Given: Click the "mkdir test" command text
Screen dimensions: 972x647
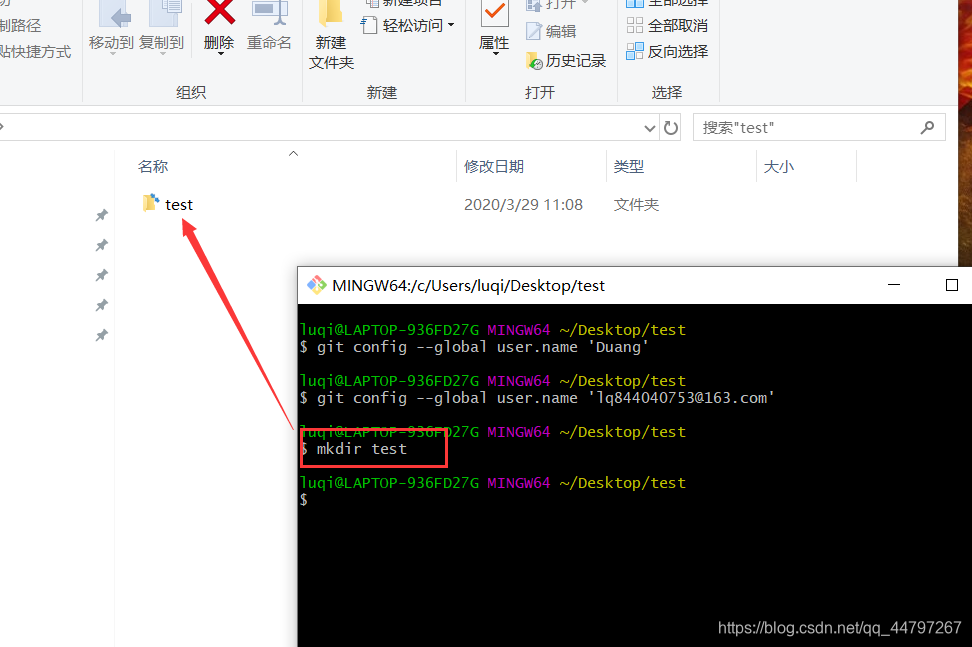Looking at the screenshot, I should pyautogui.click(x=362, y=449).
